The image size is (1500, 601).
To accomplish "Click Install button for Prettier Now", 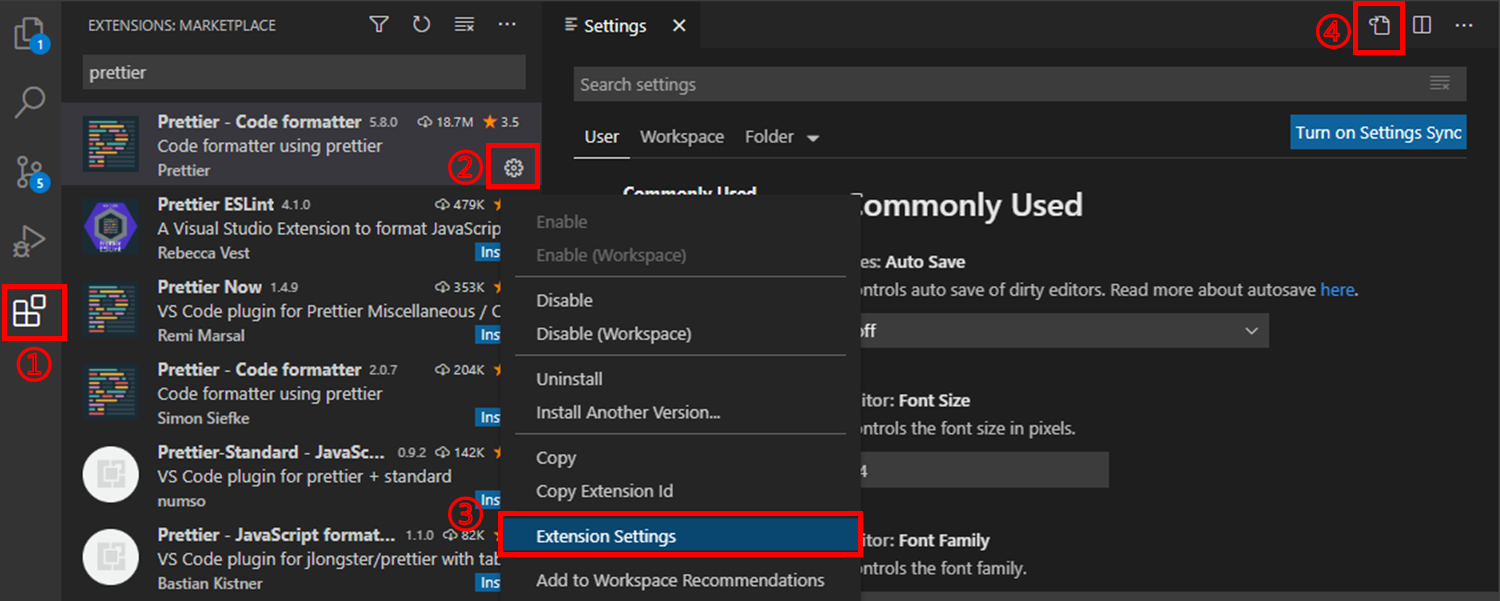I will click(489, 335).
